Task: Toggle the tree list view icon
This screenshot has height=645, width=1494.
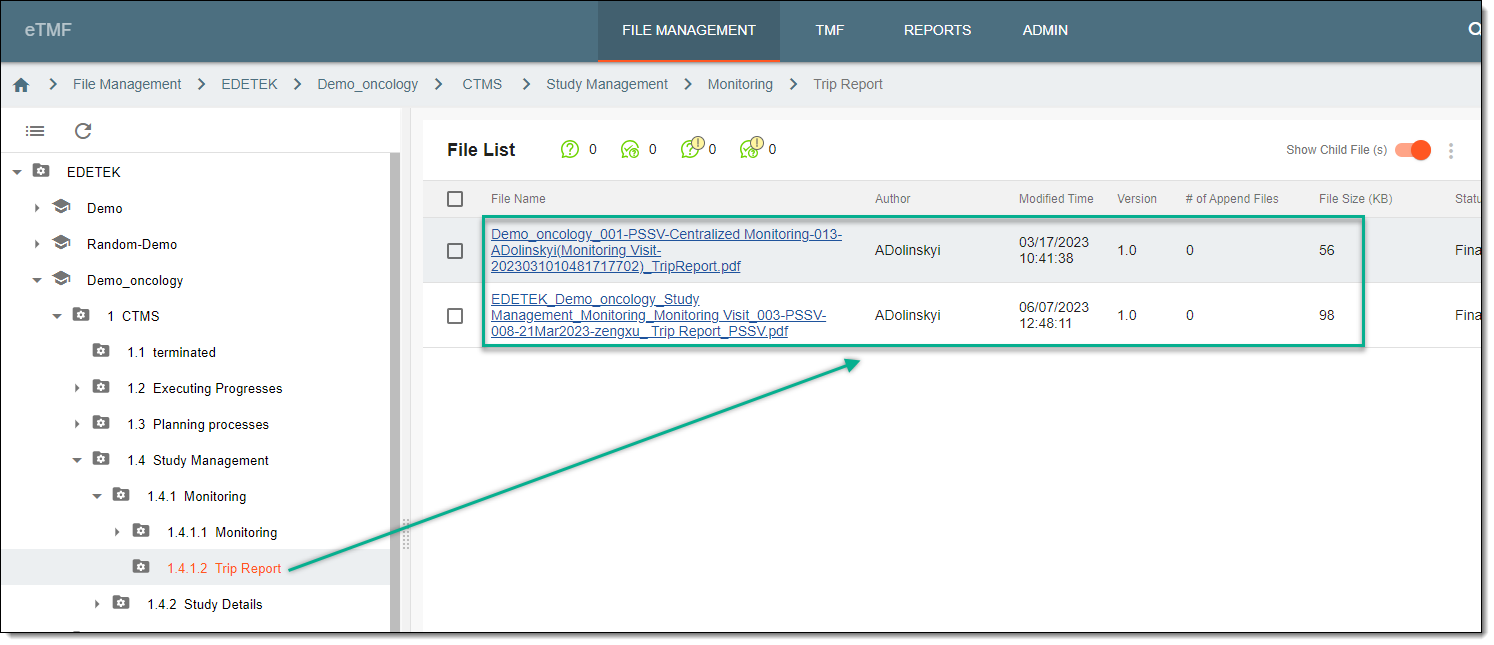Action: 35,131
